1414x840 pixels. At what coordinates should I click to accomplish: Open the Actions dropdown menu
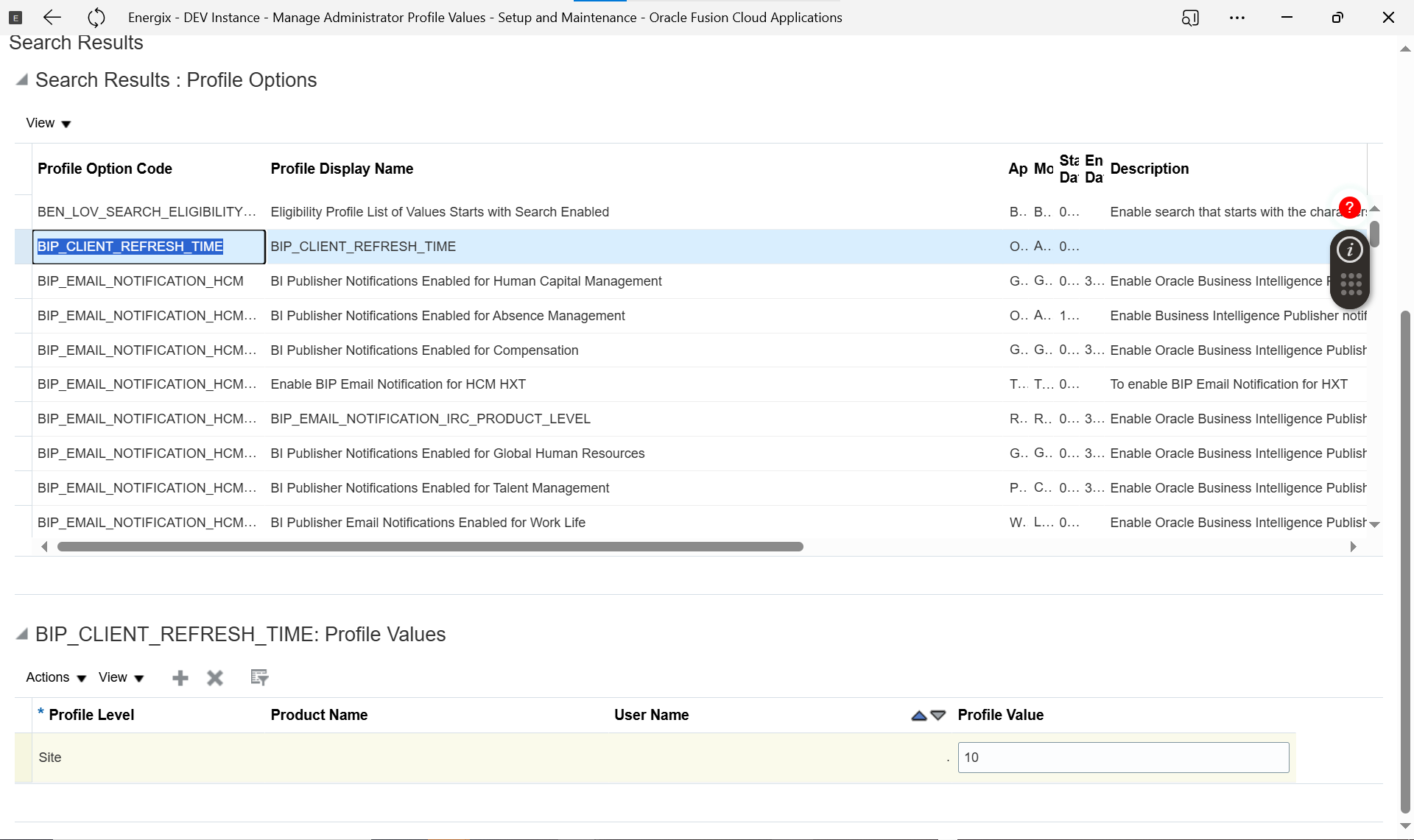(x=56, y=677)
